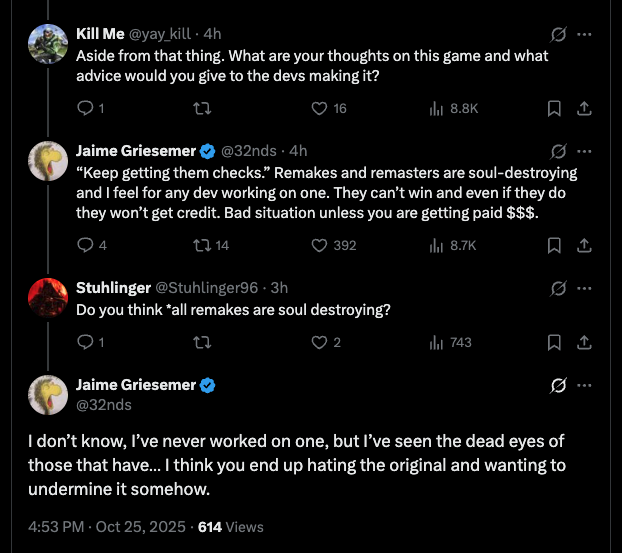
Task: Open more options on Stuhlinger's tweet
Action: 585,288
